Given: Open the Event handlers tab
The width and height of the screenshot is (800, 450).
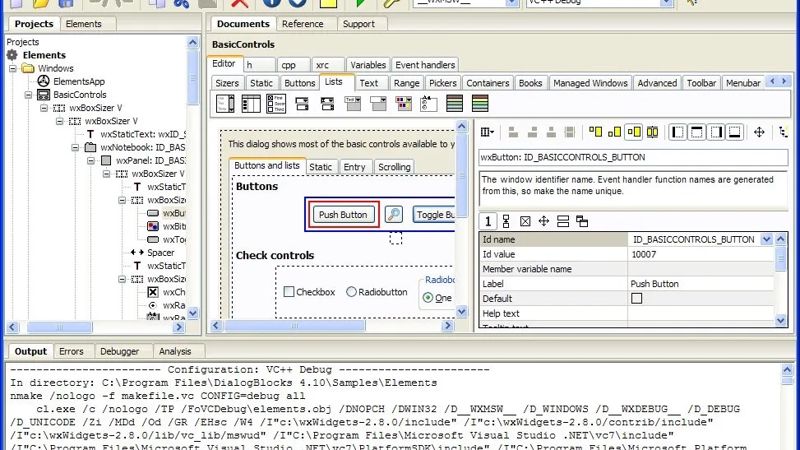Looking at the screenshot, I should 425,65.
